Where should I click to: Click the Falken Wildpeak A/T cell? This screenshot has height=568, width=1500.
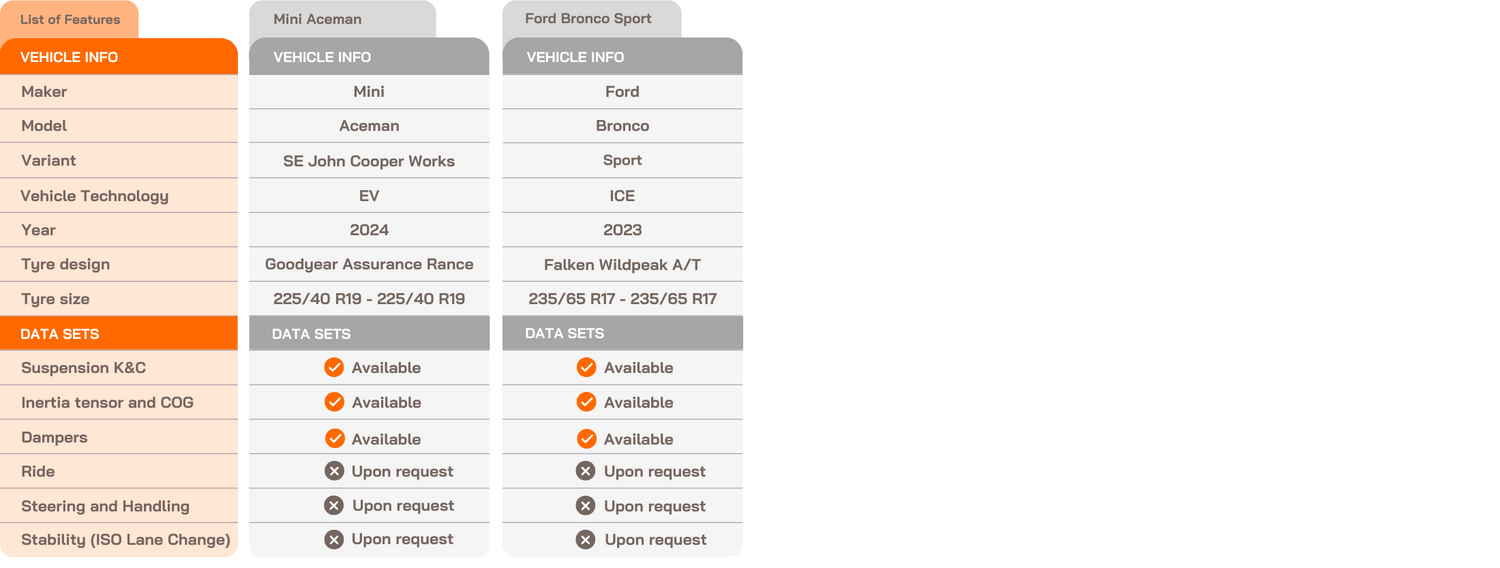click(622, 265)
